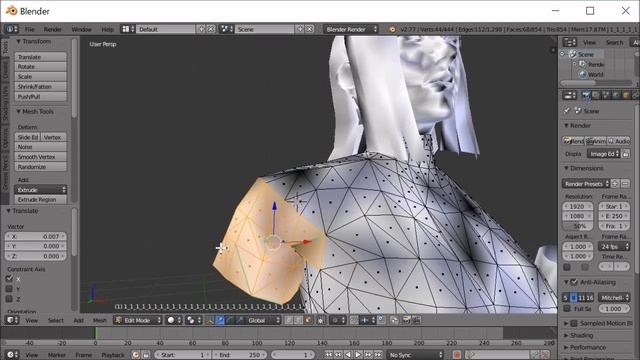Image resolution: width=640 pixels, height=360 pixels.
Task: Open the File menu
Action: click(x=29, y=29)
